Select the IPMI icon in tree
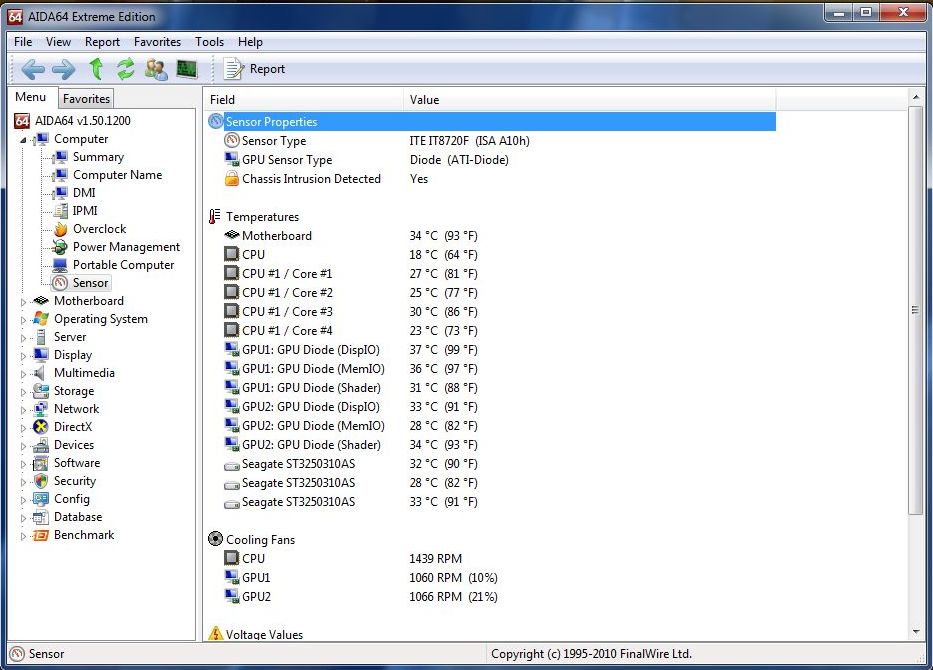This screenshot has height=670, width=933. (x=60, y=211)
